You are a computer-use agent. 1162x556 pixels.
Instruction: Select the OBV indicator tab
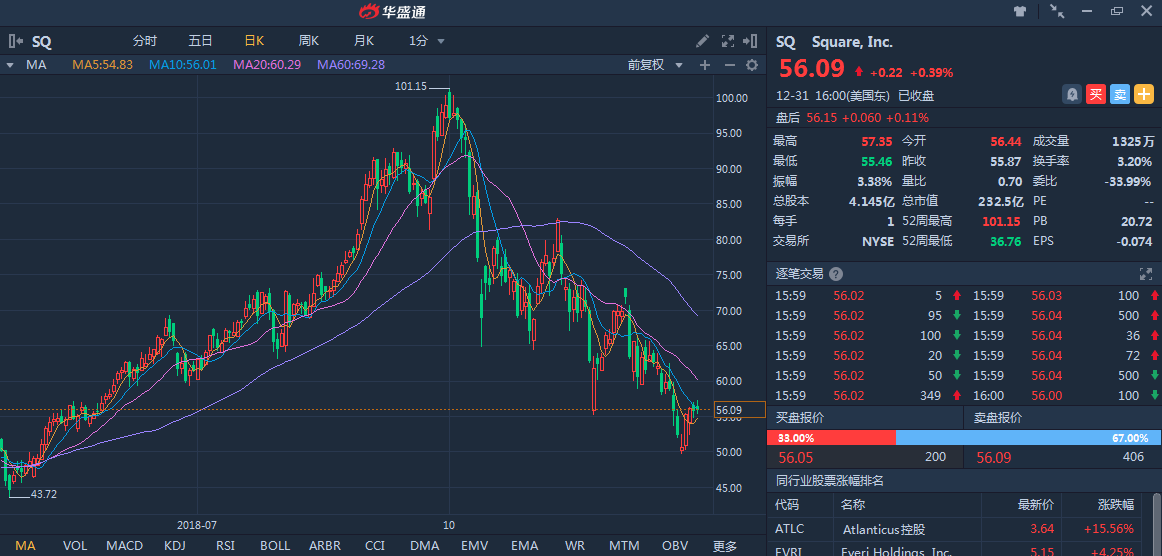674,546
